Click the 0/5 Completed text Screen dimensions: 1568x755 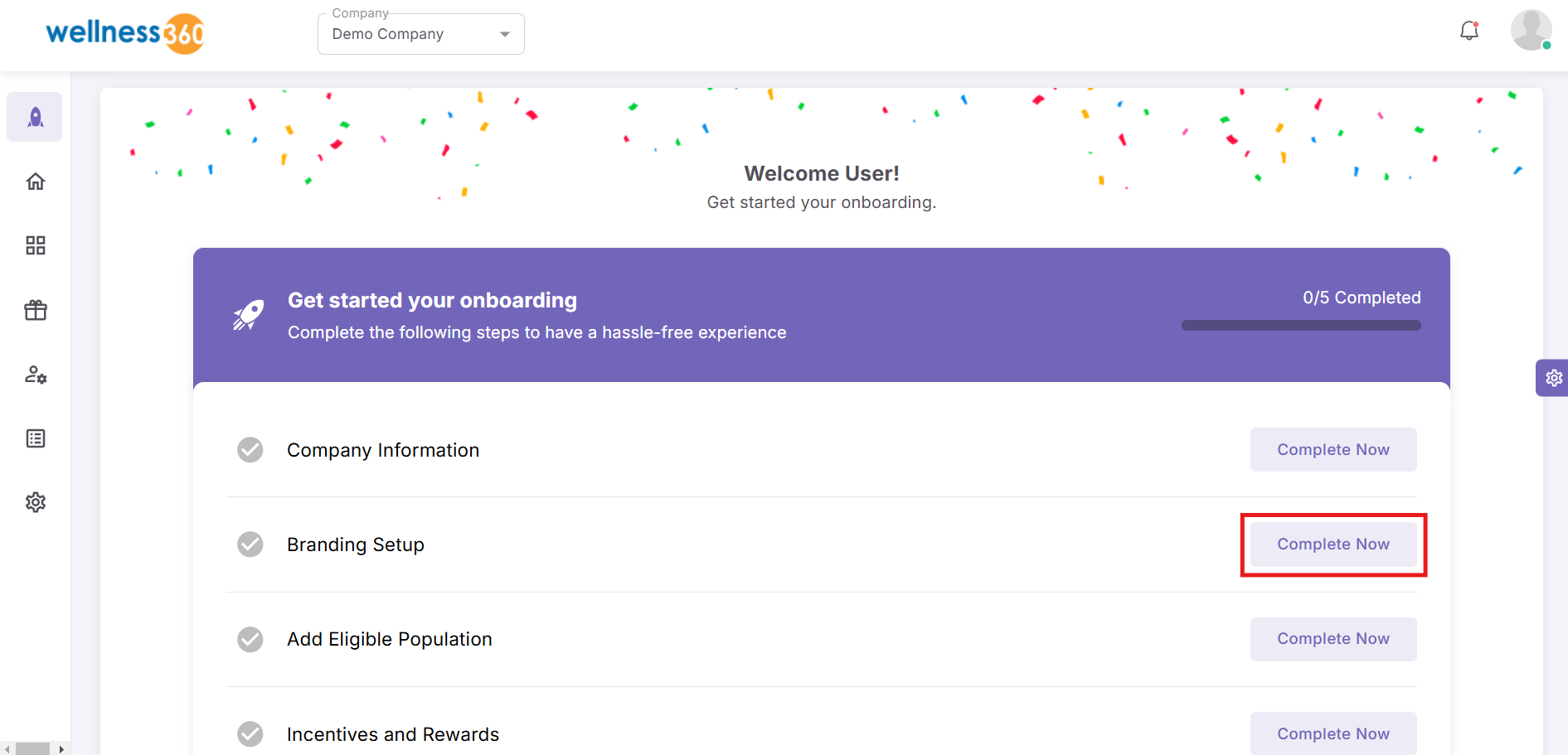pyautogui.click(x=1362, y=298)
